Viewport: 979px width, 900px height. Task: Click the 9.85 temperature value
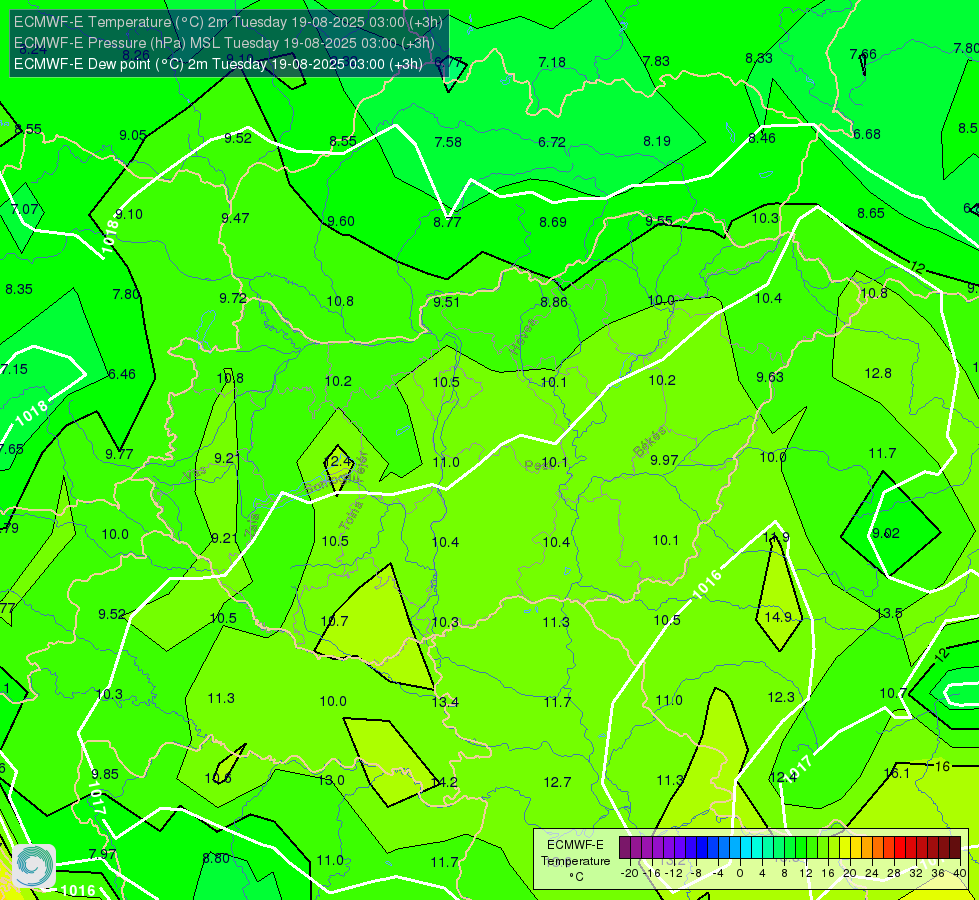point(104,774)
